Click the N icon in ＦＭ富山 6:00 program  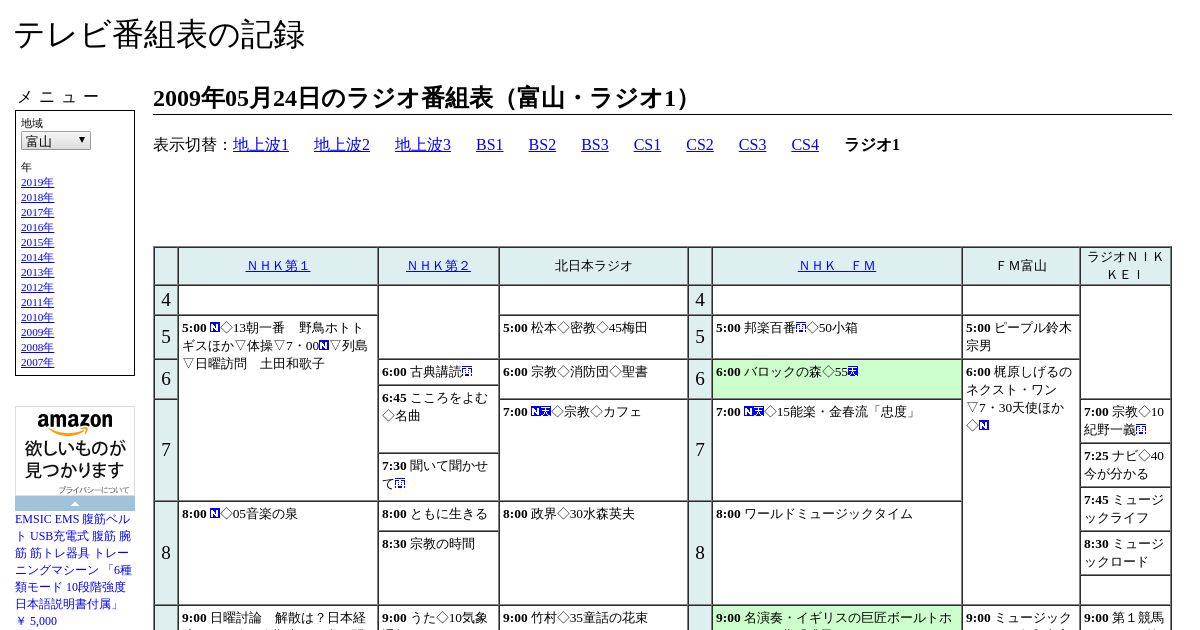click(x=984, y=426)
